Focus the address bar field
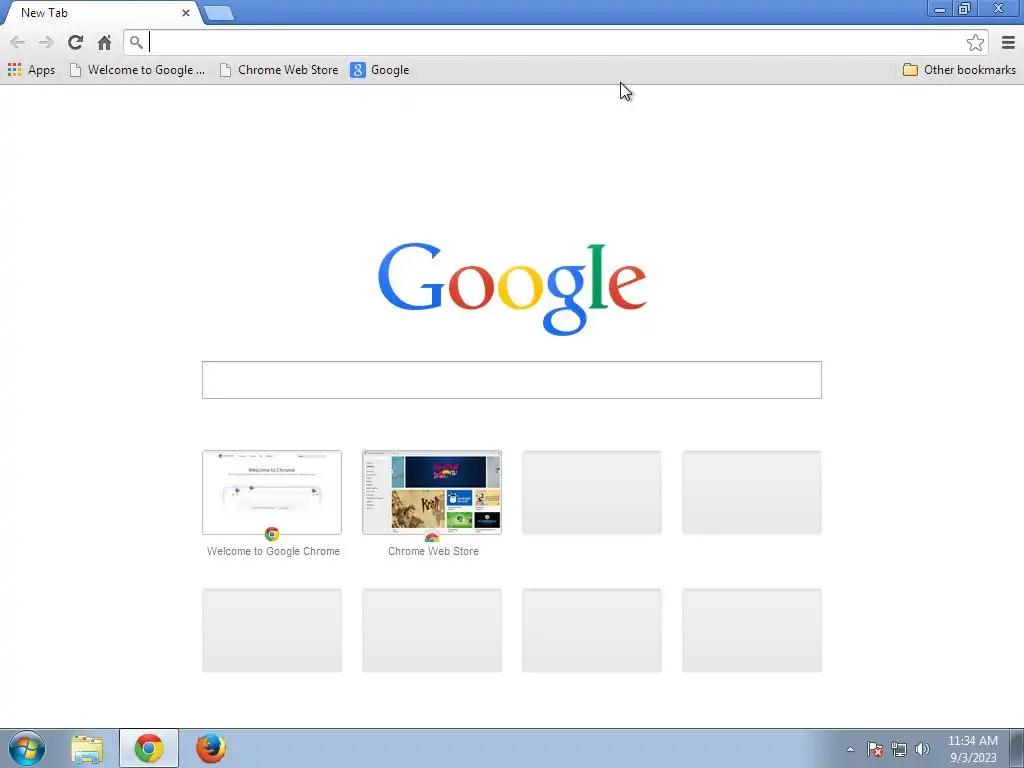Screen dimensions: 1024x768 (555, 42)
